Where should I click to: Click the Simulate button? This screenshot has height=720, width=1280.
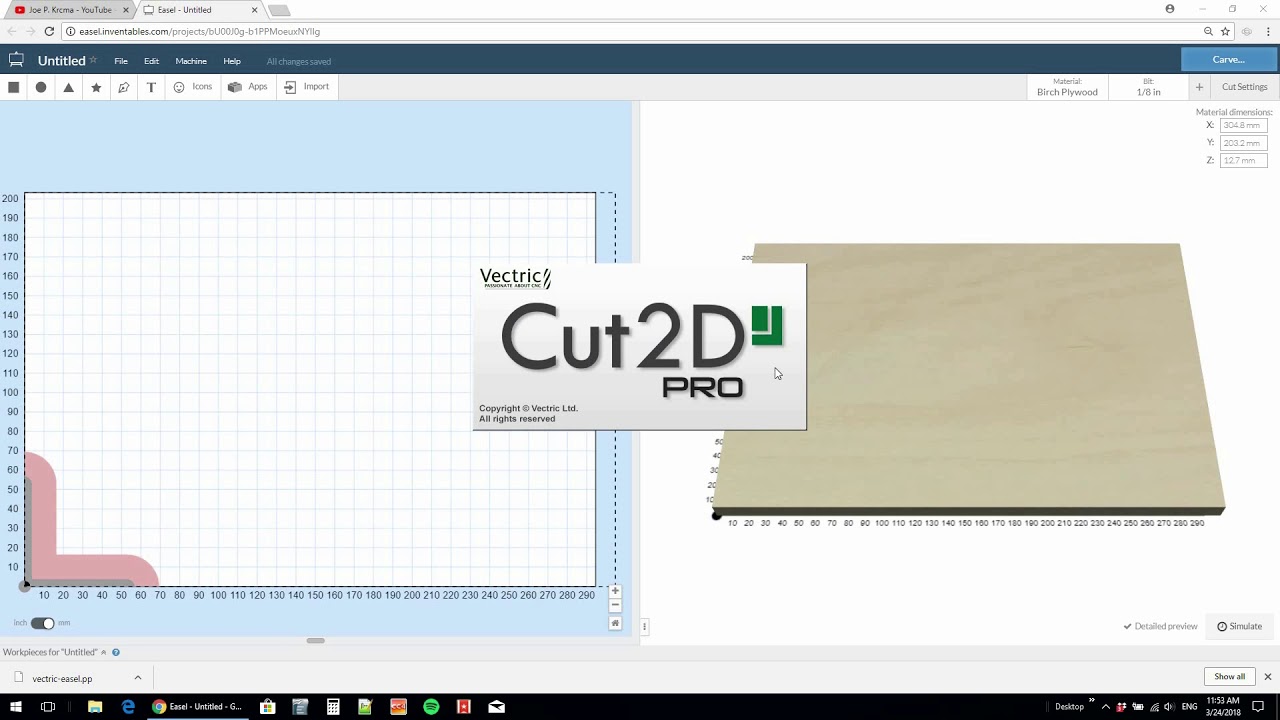click(x=1239, y=626)
